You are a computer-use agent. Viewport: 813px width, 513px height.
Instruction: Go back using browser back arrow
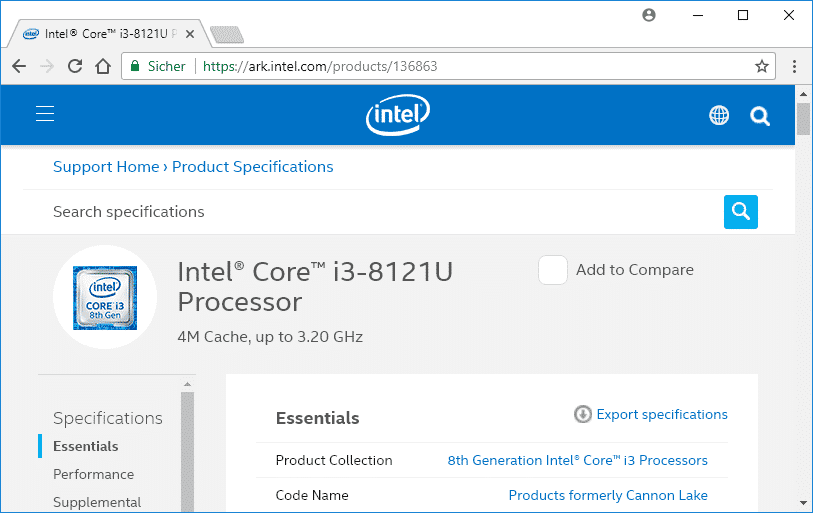[x=19, y=66]
